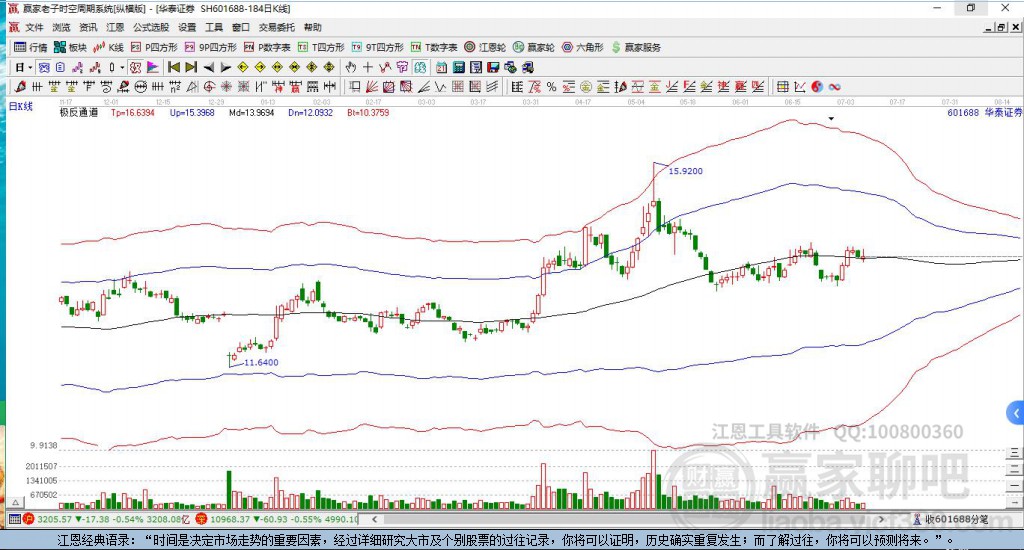
Task: Open 赢家服务 with the dollar icon
Action: (x=637, y=47)
